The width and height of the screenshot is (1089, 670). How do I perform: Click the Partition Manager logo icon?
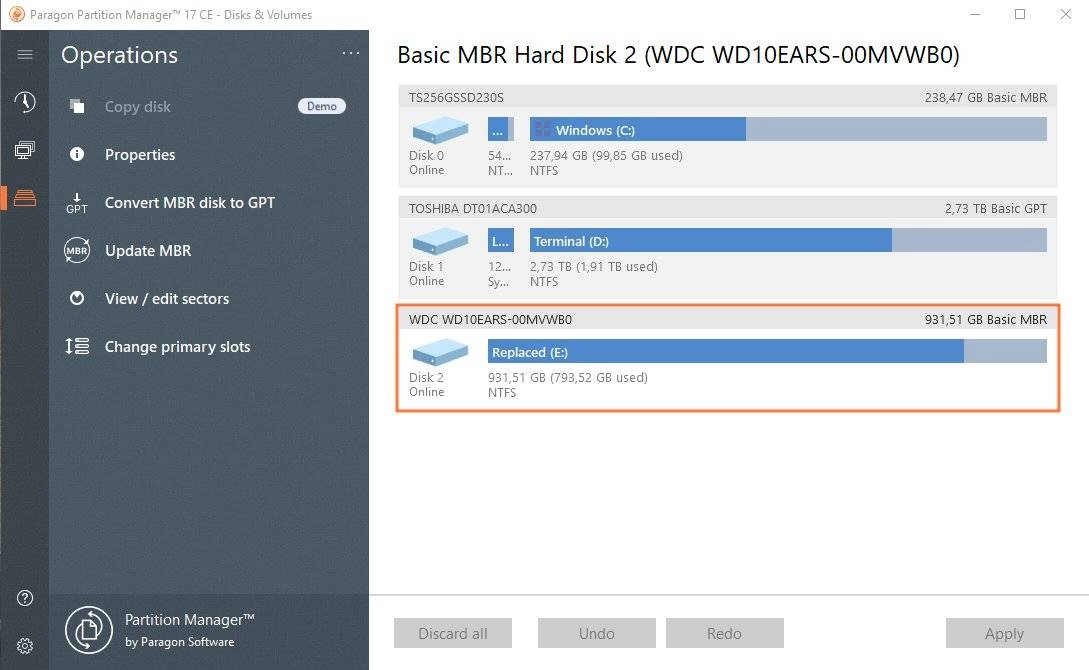(x=89, y=630)
